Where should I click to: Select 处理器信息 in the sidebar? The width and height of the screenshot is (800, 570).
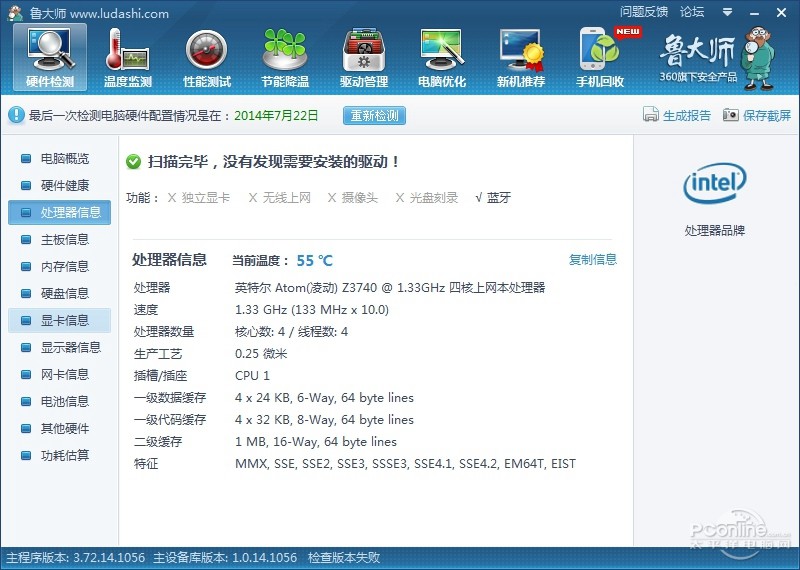(x=60, y=212)
